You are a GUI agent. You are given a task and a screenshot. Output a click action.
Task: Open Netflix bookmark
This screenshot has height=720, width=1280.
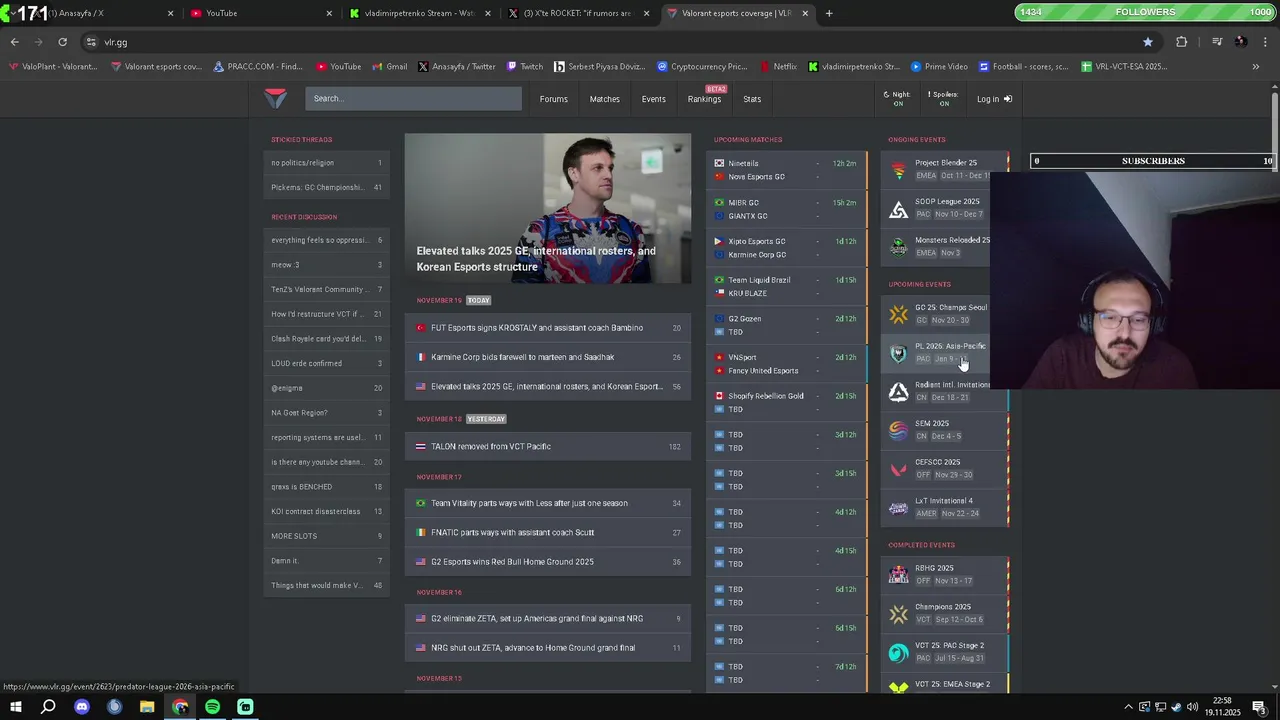tap(778, 67)
